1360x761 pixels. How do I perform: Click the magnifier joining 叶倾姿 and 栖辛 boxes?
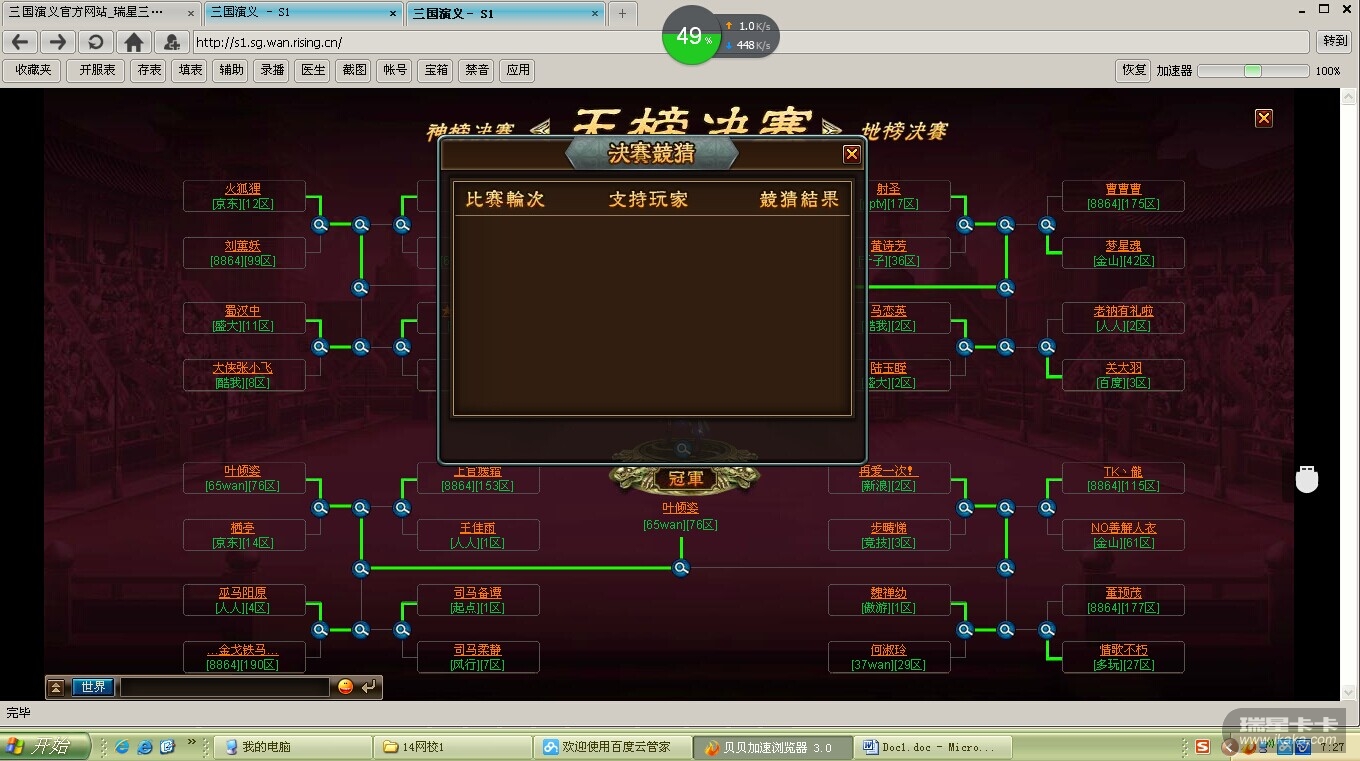320,508
